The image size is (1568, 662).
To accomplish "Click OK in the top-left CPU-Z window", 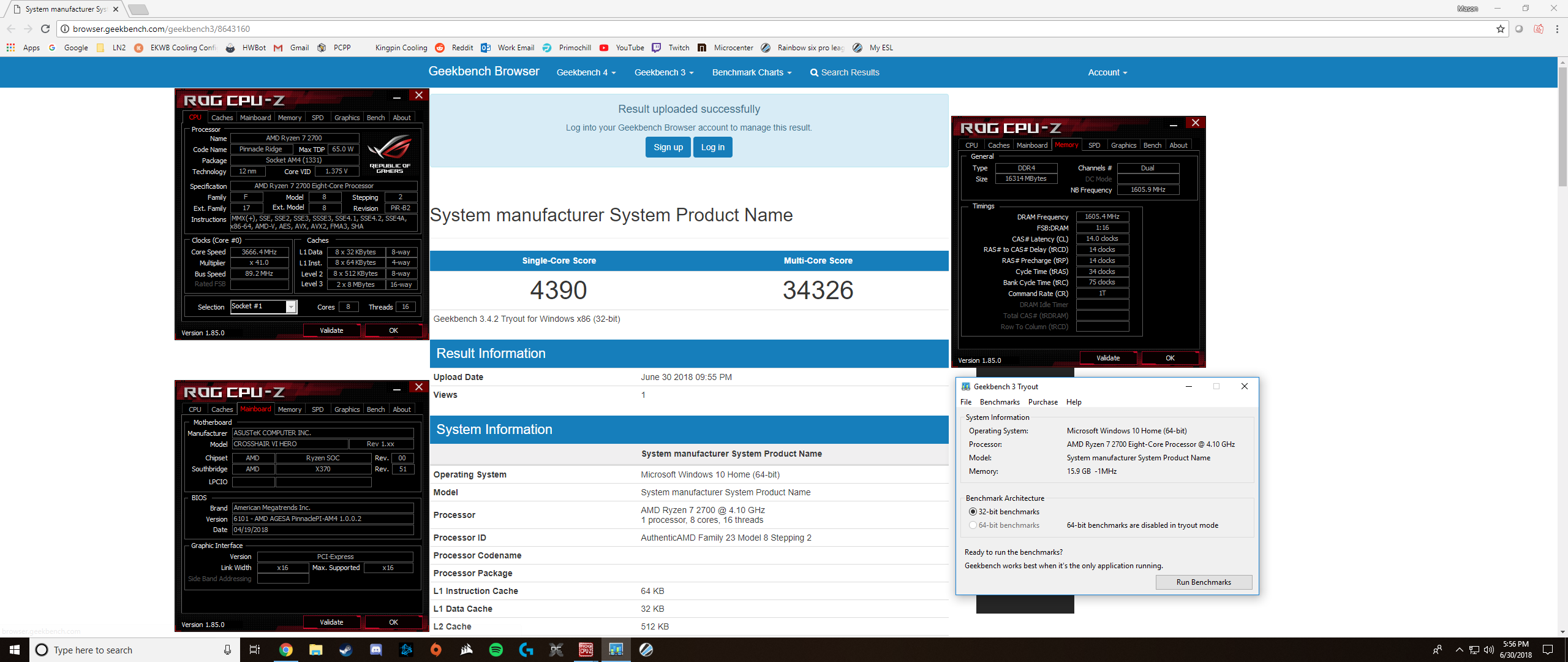I will (x=393, y=330).
